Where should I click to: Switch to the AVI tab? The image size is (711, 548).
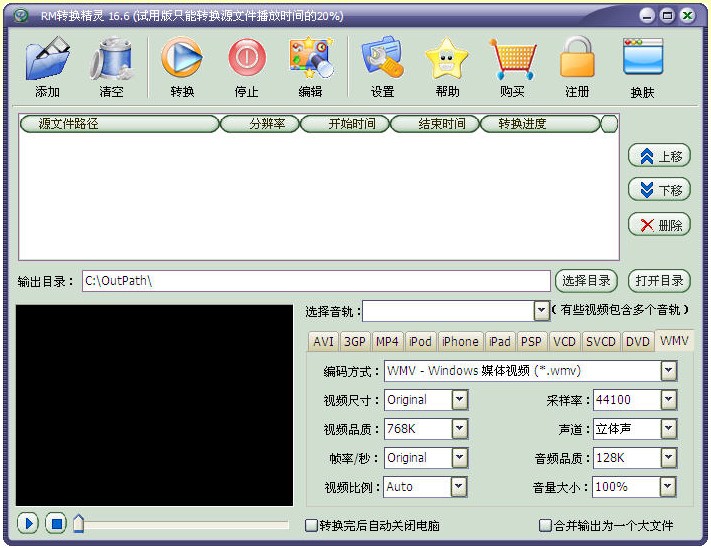click(x=323, y=341)
